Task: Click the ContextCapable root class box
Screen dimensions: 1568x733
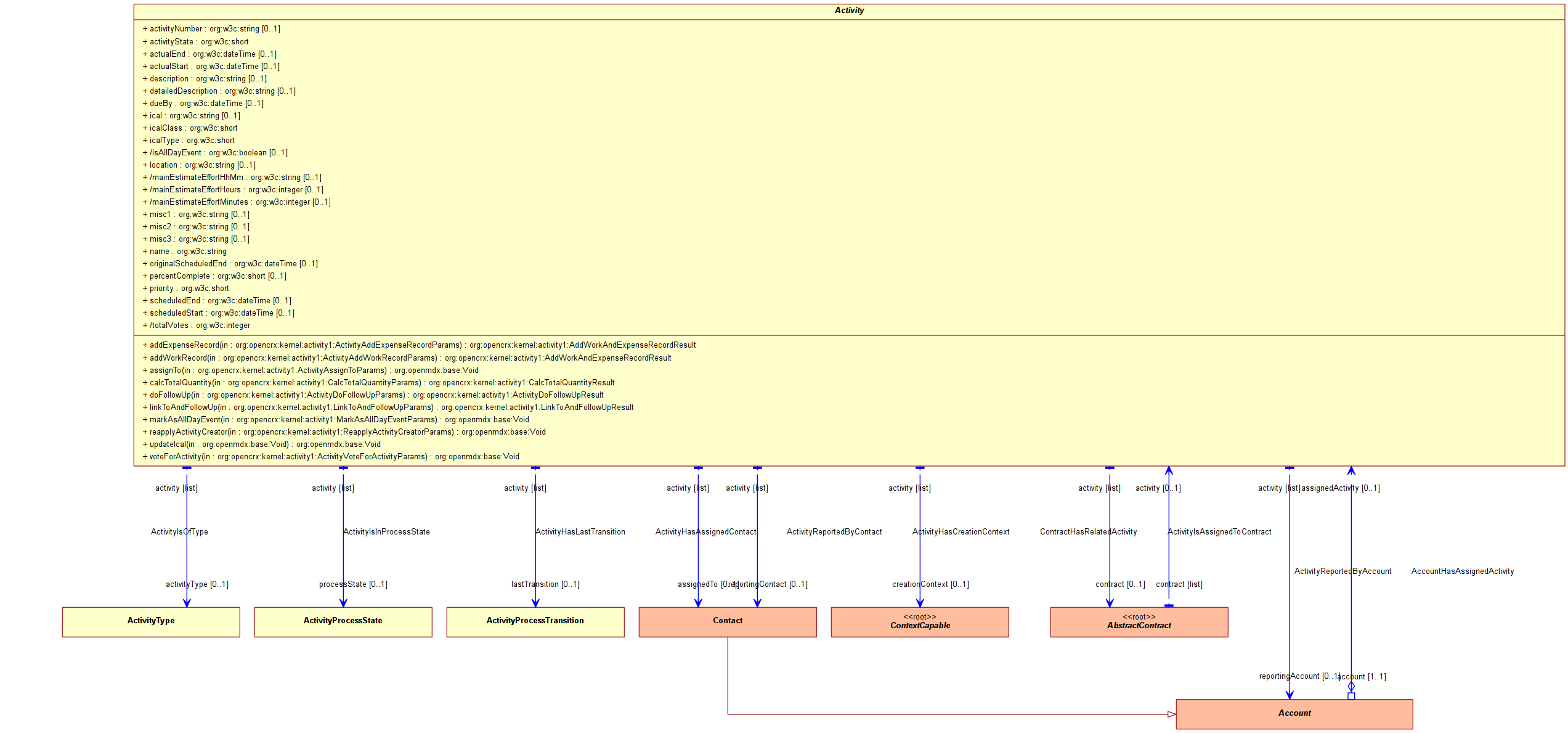Action: click(x=920, y=622)
